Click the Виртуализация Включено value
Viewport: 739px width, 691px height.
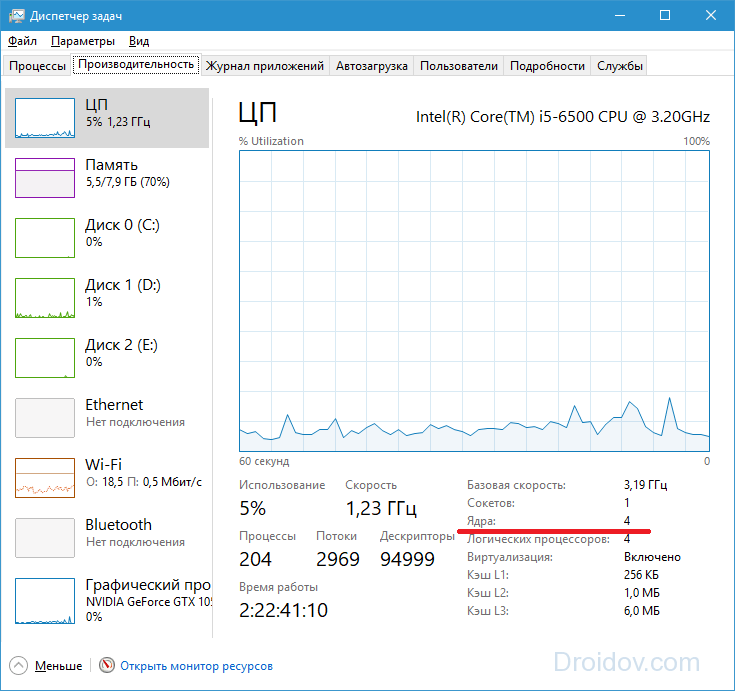(652, 557)
